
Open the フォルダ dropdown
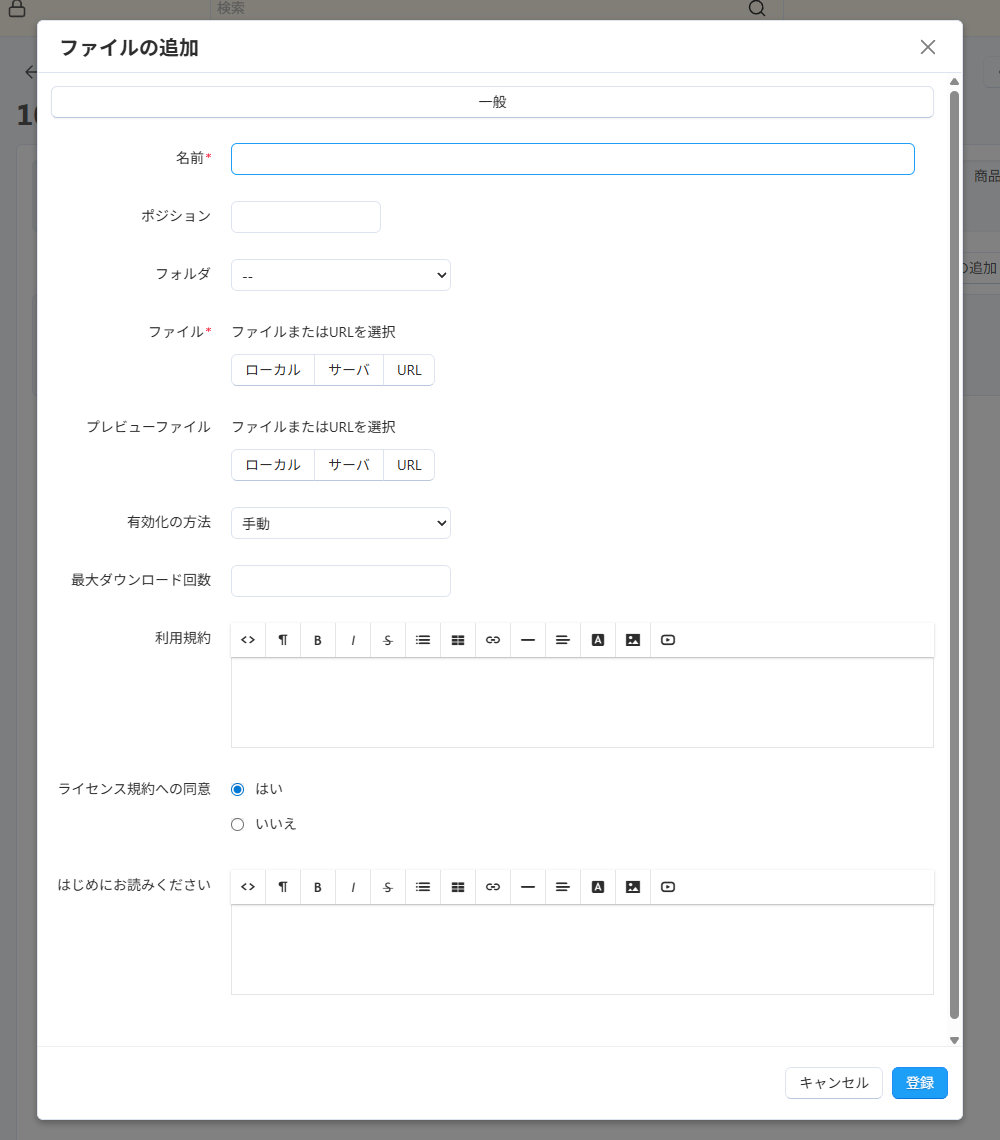340,274
